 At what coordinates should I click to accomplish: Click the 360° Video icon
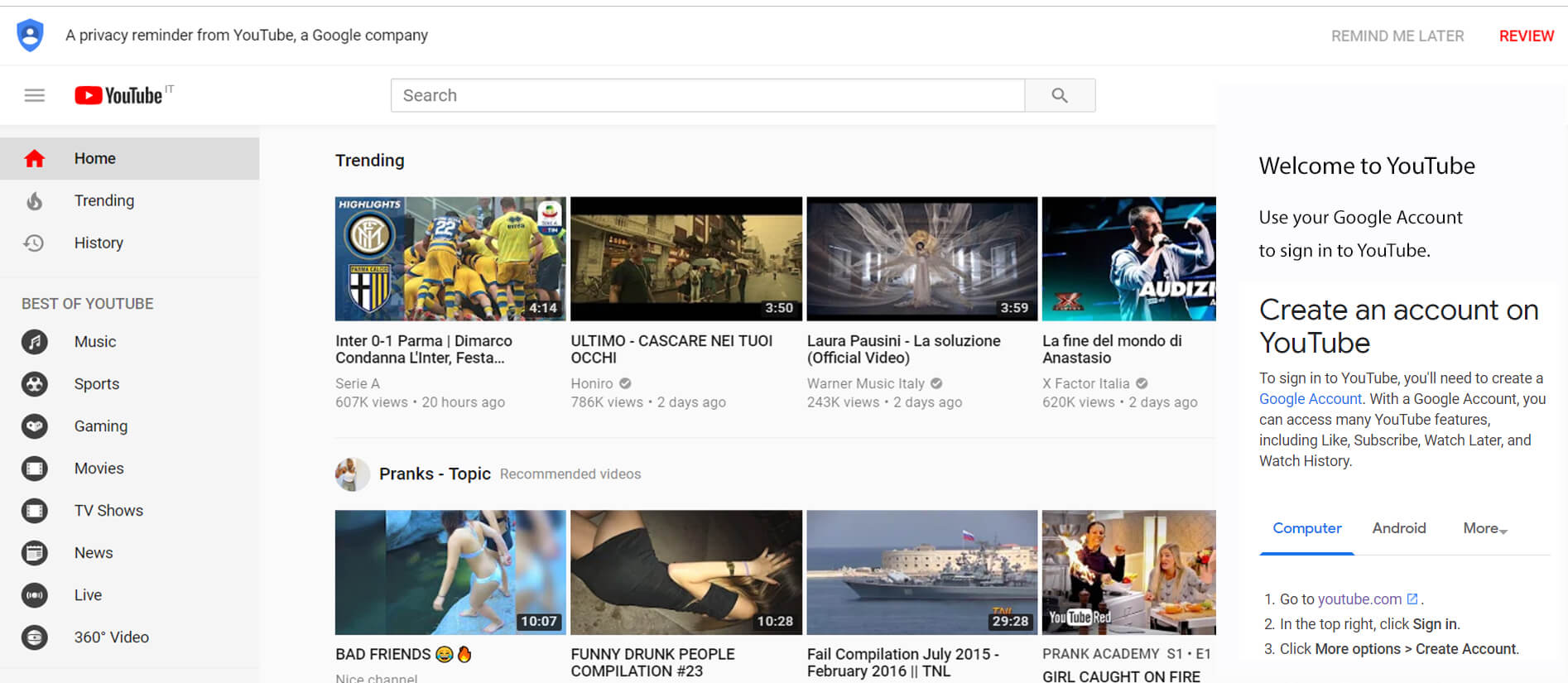pyautogui.click(x=35, y=637)
